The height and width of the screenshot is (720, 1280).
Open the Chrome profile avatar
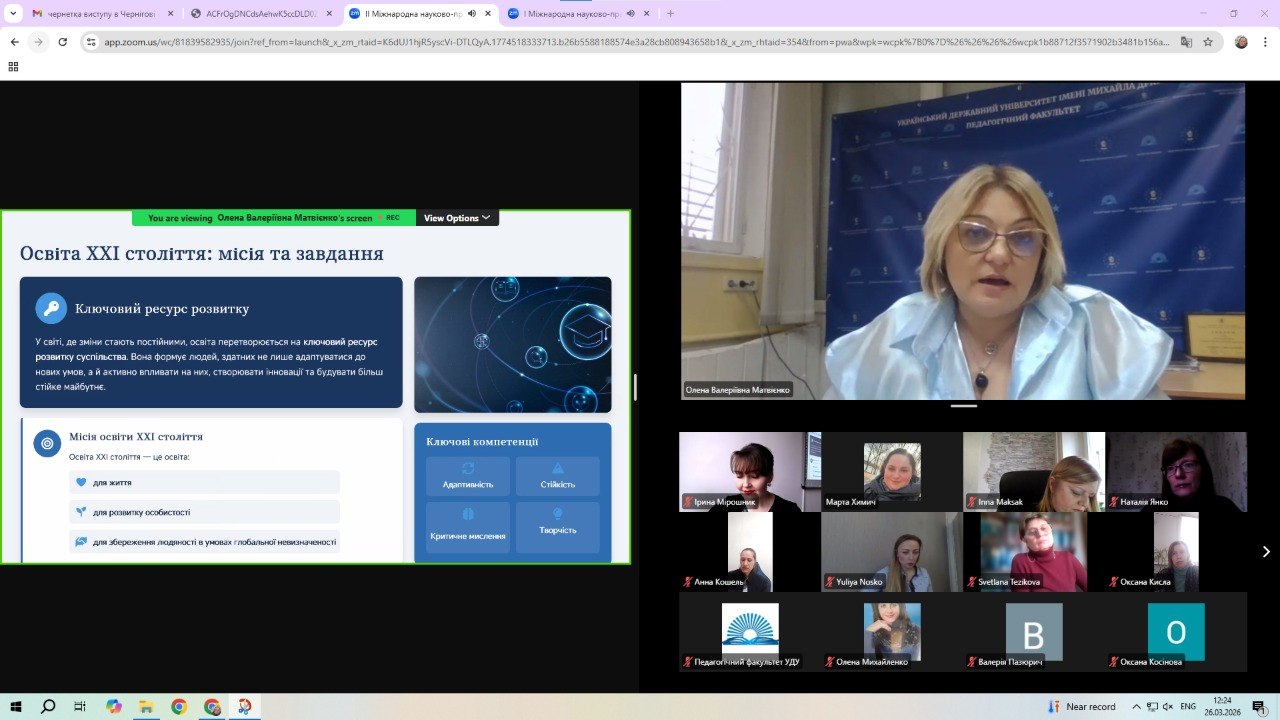[1241, 42]
